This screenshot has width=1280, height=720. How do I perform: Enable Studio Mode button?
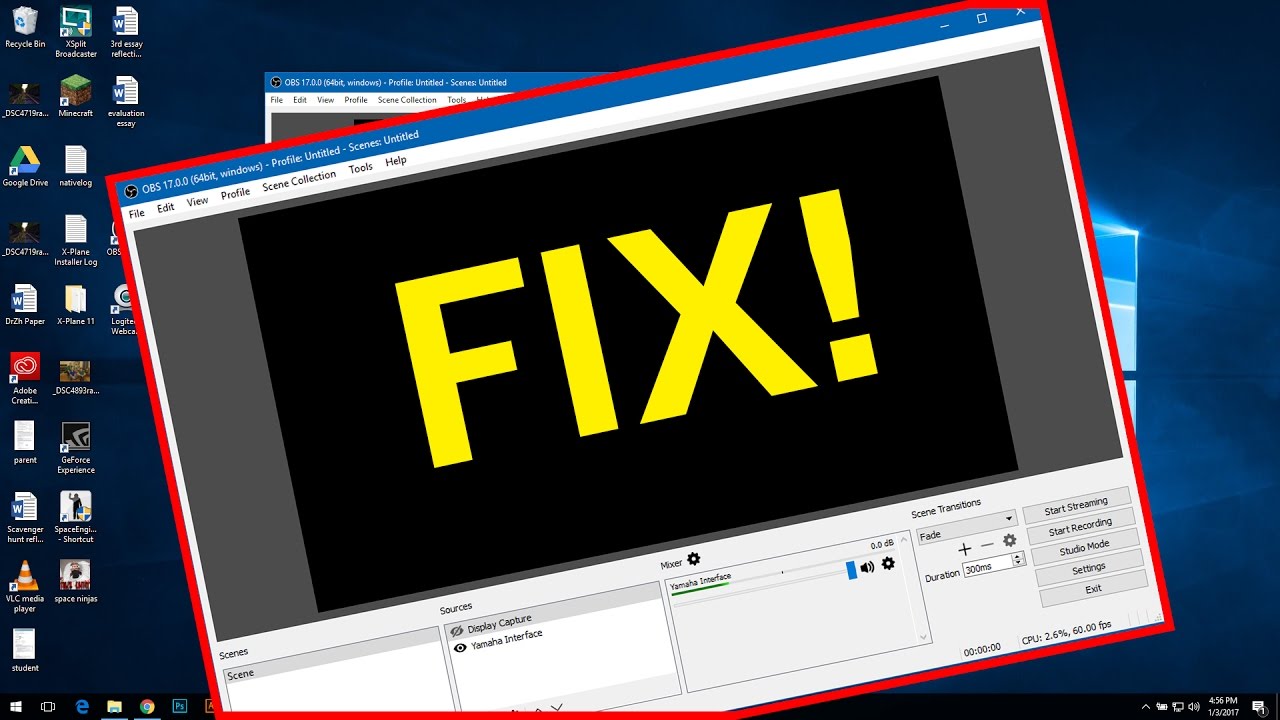[x=1085, y=547]
